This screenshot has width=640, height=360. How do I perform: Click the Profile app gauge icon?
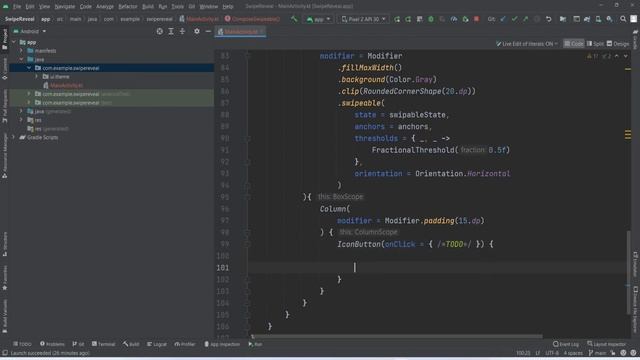tap(453, 19)
